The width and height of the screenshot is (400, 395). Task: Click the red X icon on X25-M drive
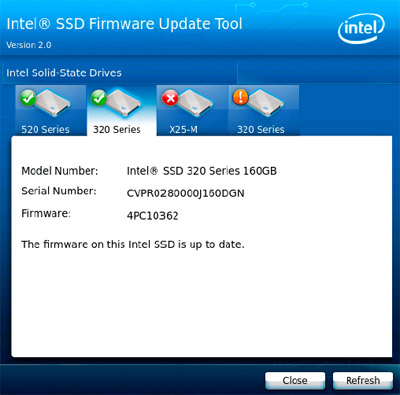(170, 98)
